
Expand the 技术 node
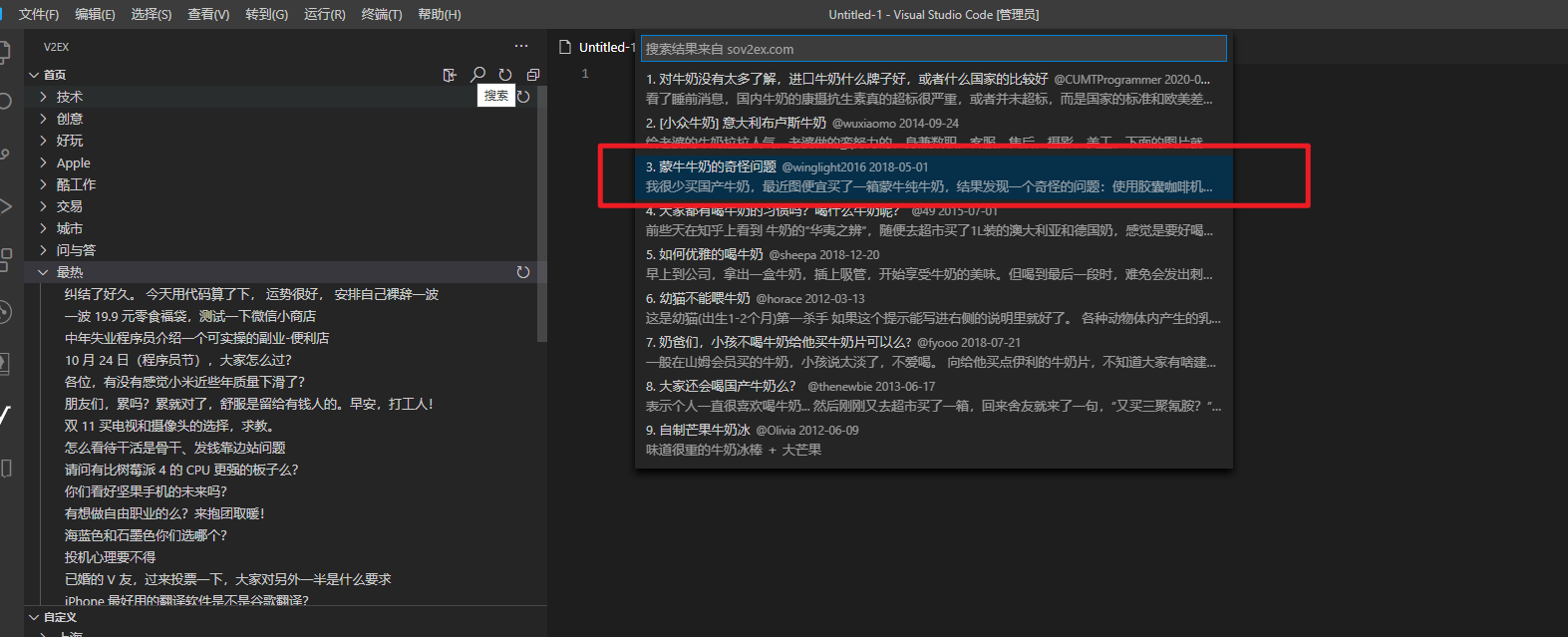(x=43, y=97)
